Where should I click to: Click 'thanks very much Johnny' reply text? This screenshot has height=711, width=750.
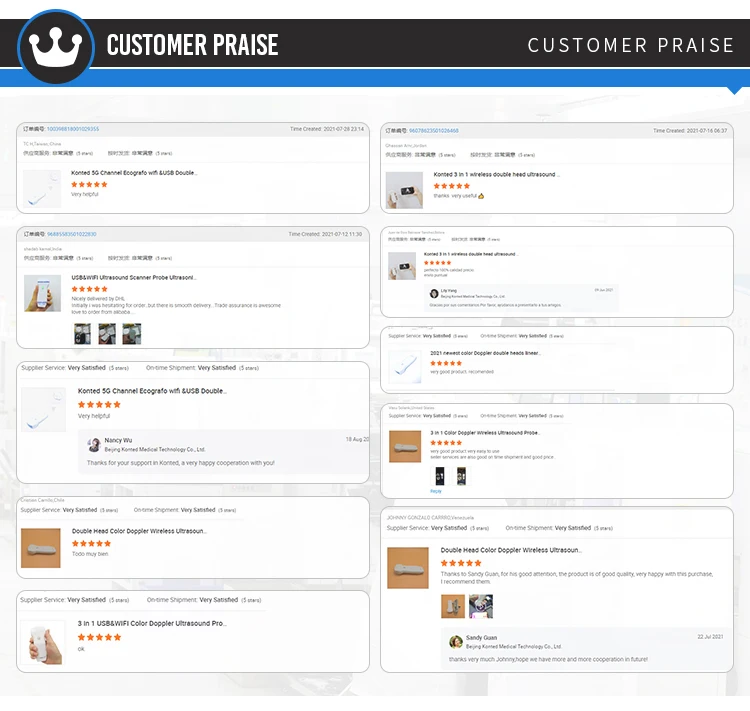click(548, 659)
